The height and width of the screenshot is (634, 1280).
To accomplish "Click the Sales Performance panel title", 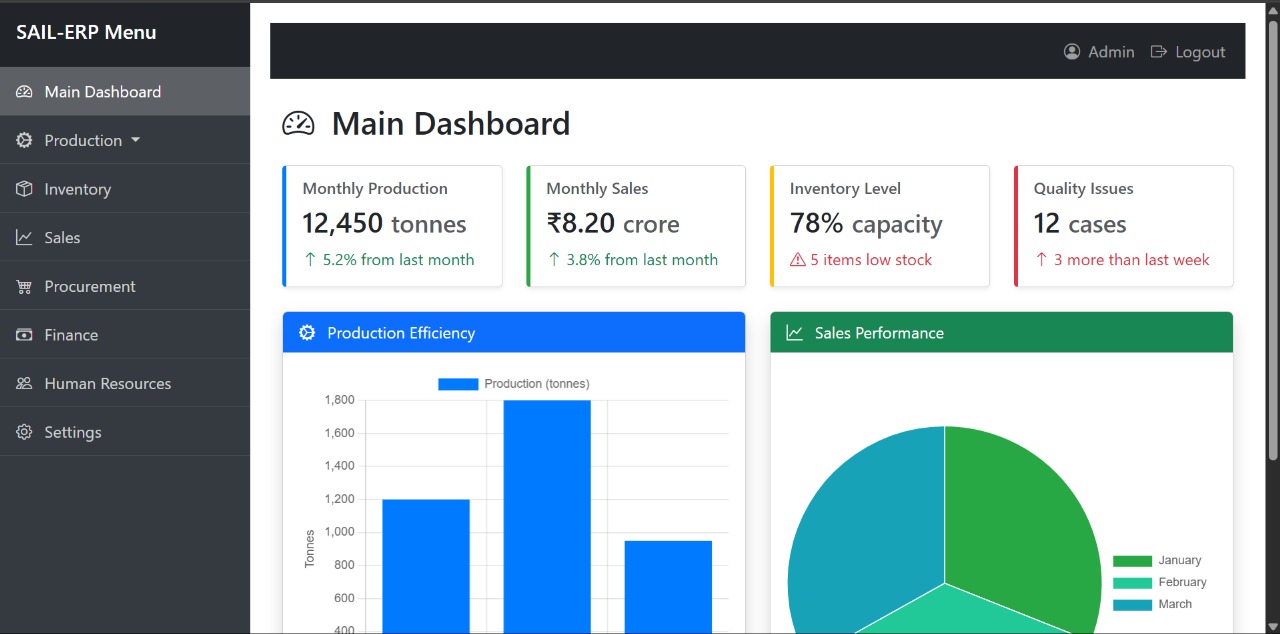I will 879,333.
